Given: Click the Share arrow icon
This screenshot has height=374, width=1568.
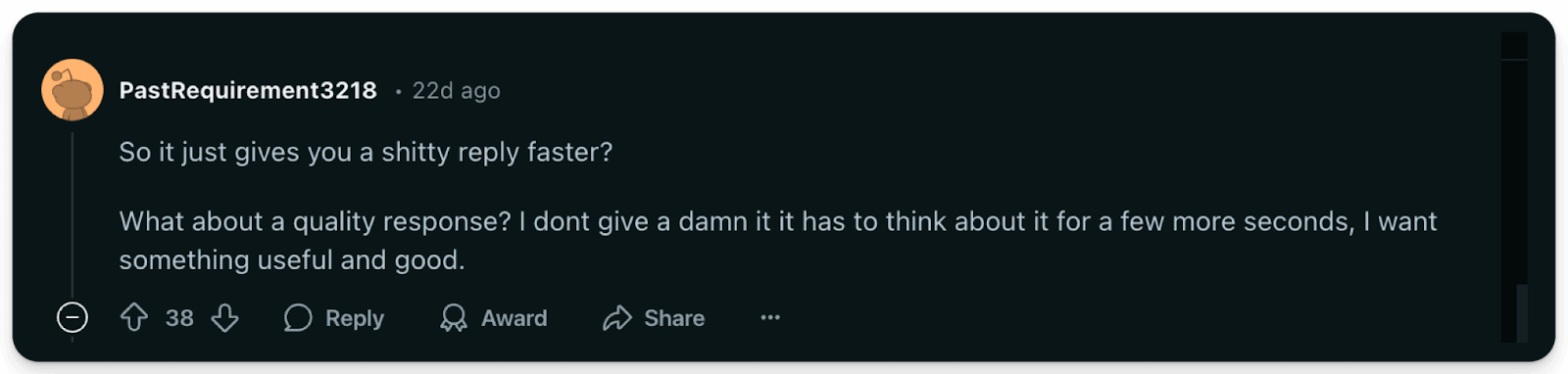Looking at the screenshot, I should (617, 318).
